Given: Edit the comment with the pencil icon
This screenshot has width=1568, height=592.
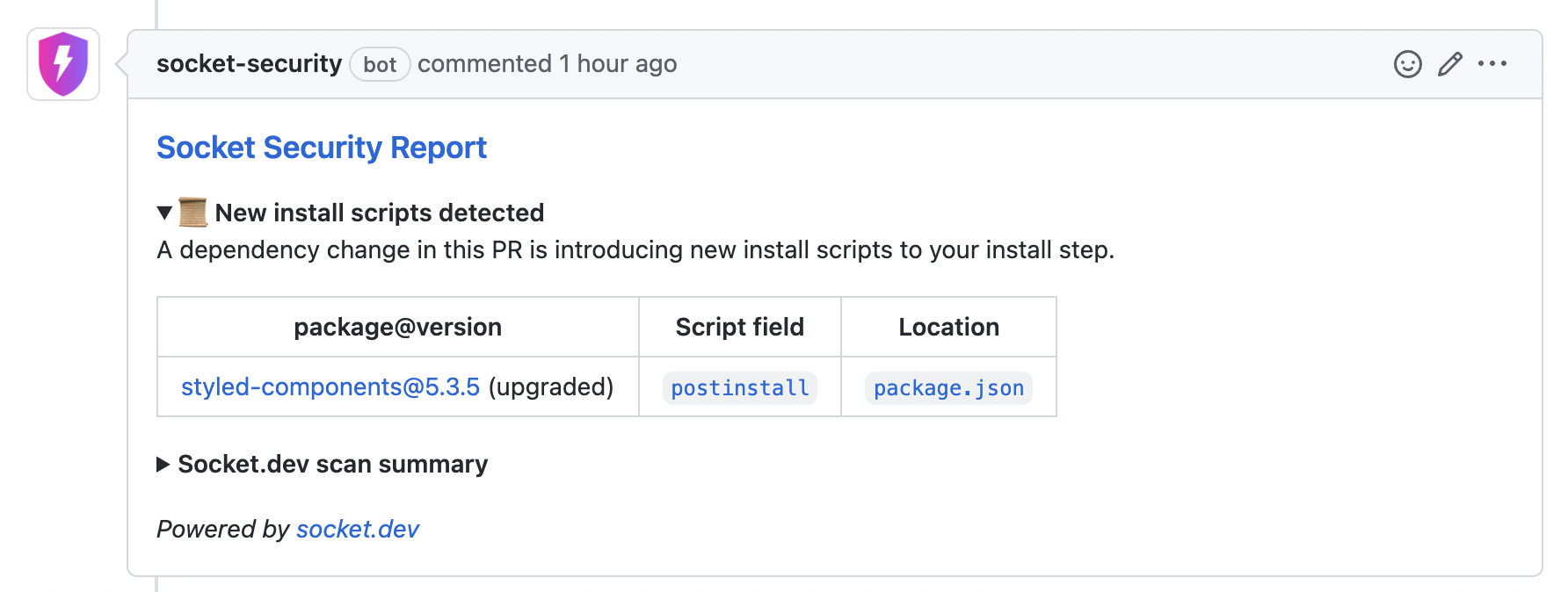Looking at the screenshot, I should [1449, 64].
